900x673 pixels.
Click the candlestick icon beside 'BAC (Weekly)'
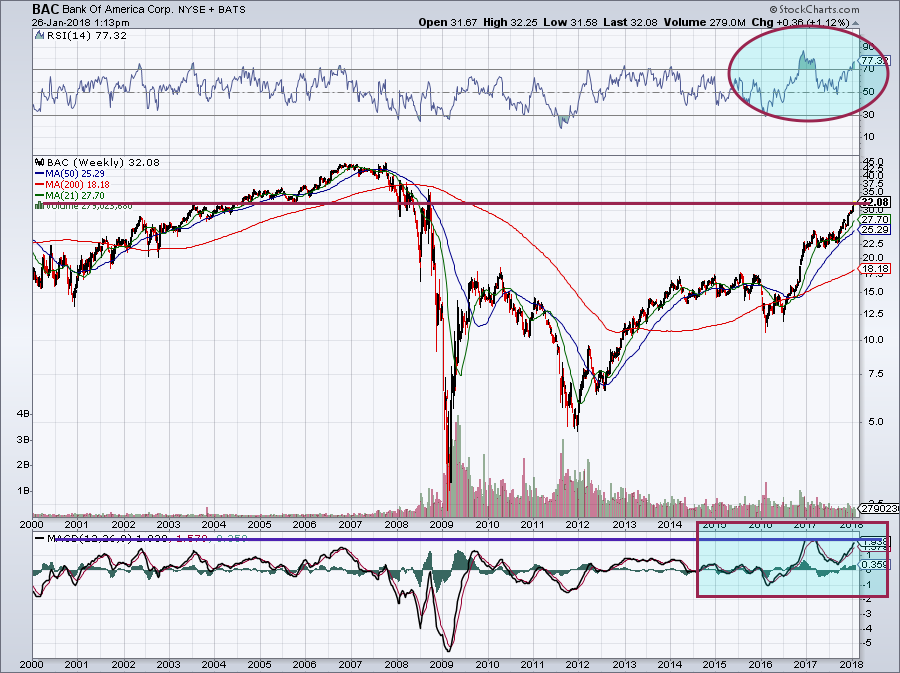[x=40, y=162]
